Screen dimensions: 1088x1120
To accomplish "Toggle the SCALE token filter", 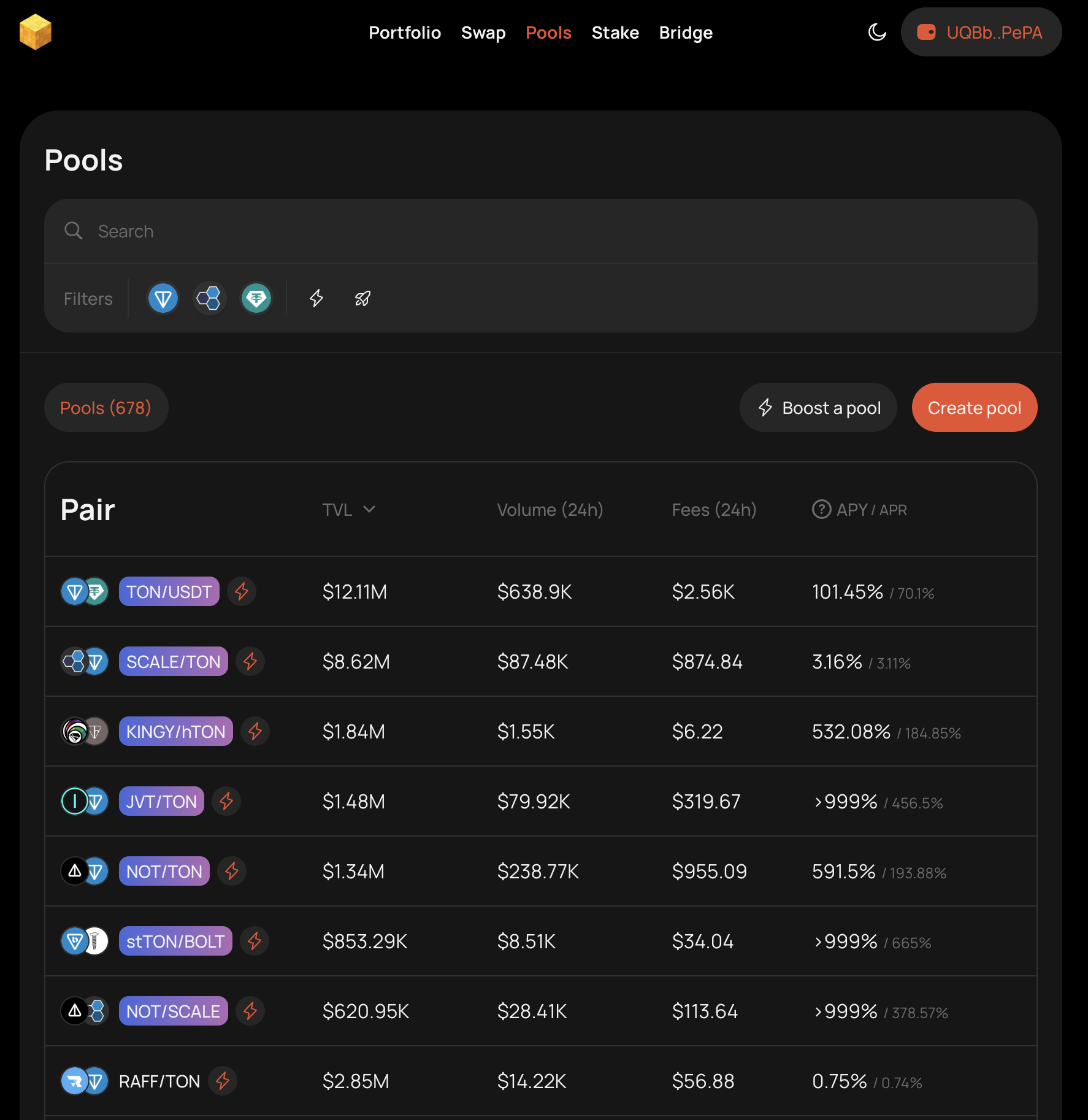I will point(209,299).
